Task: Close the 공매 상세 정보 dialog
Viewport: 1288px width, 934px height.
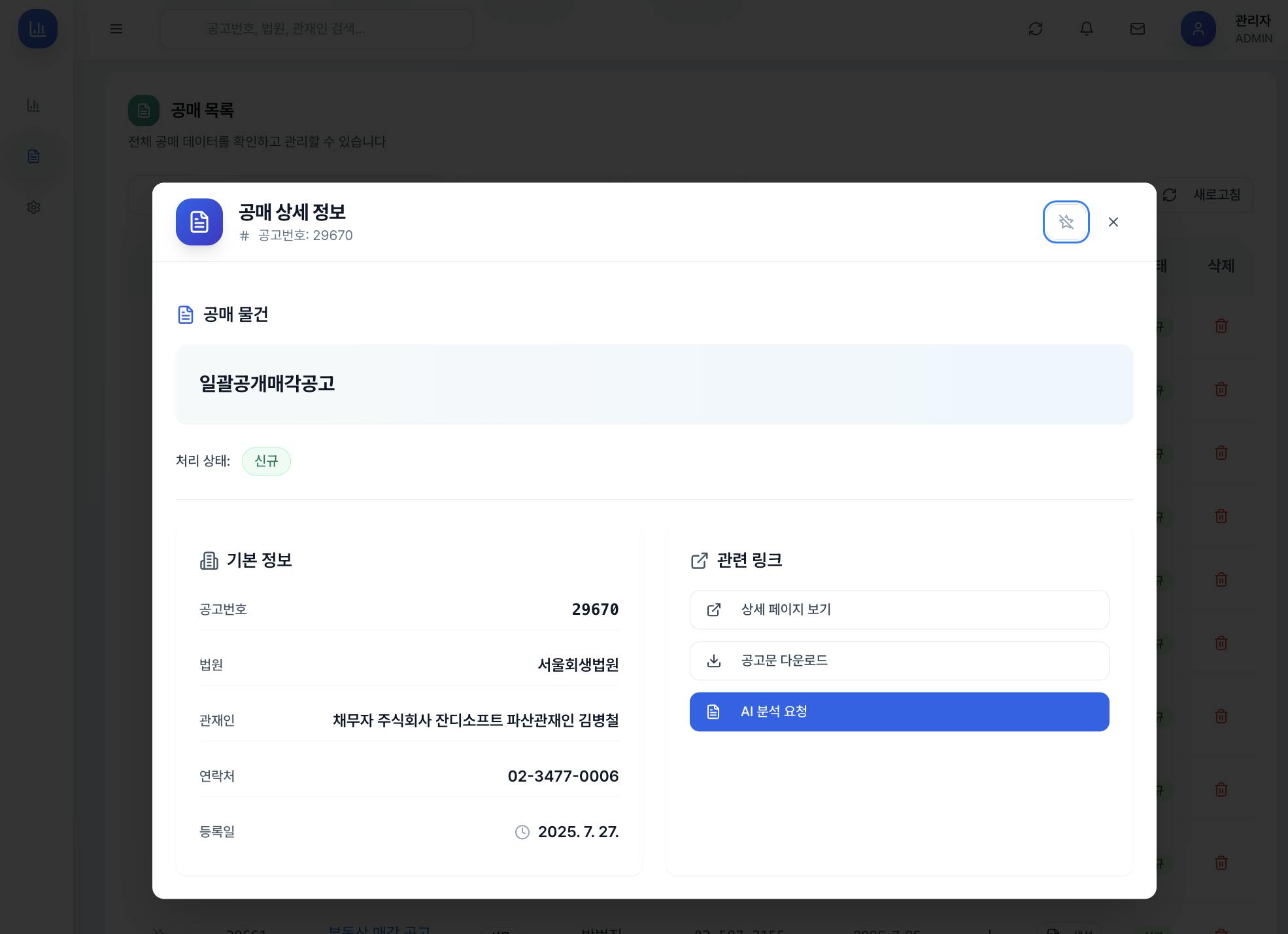Action: click(x=1113, y=222)
